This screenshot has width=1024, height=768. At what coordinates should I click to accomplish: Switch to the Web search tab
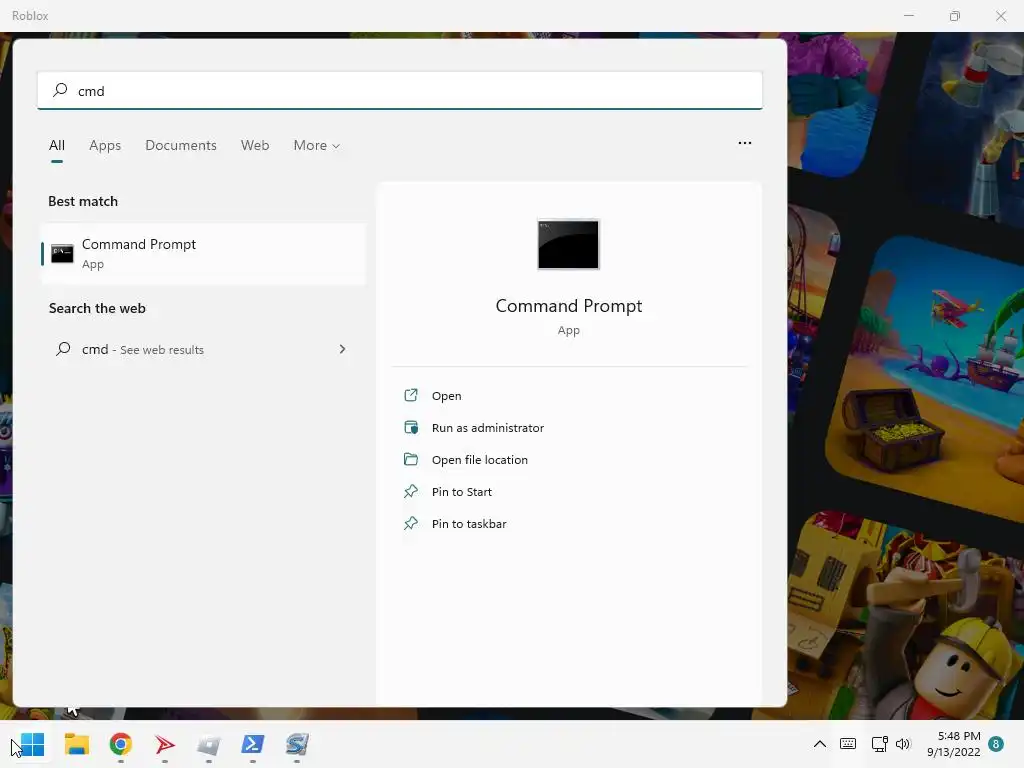click(255, 146)
